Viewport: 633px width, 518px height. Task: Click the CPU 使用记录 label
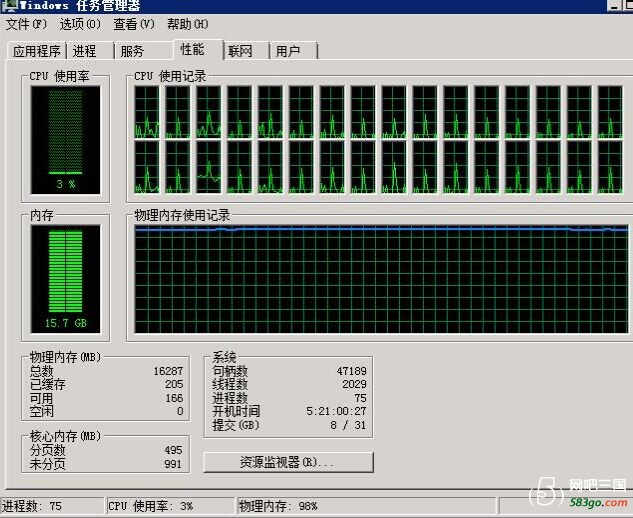point(170,76)
